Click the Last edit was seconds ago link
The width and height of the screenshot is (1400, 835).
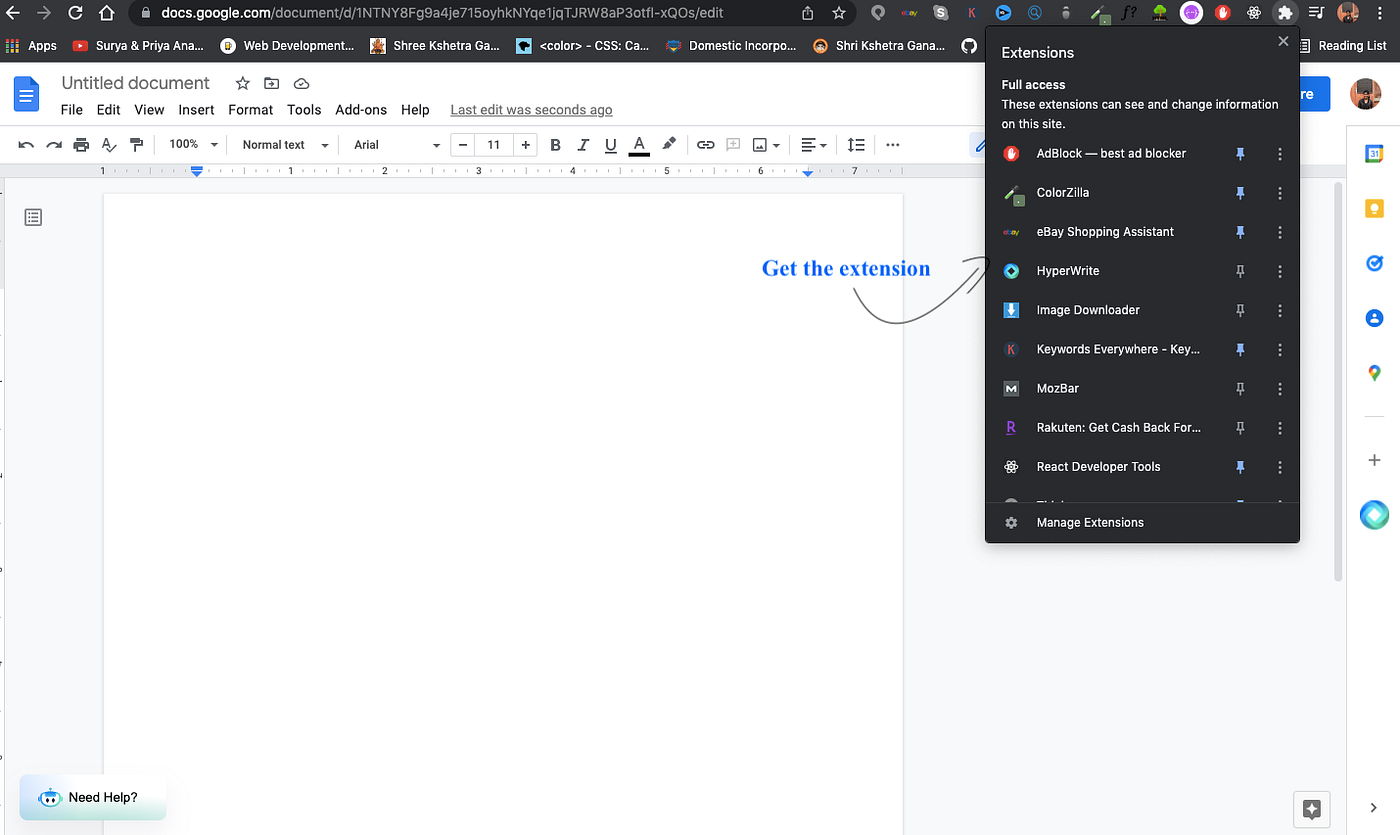coord(531,110)
